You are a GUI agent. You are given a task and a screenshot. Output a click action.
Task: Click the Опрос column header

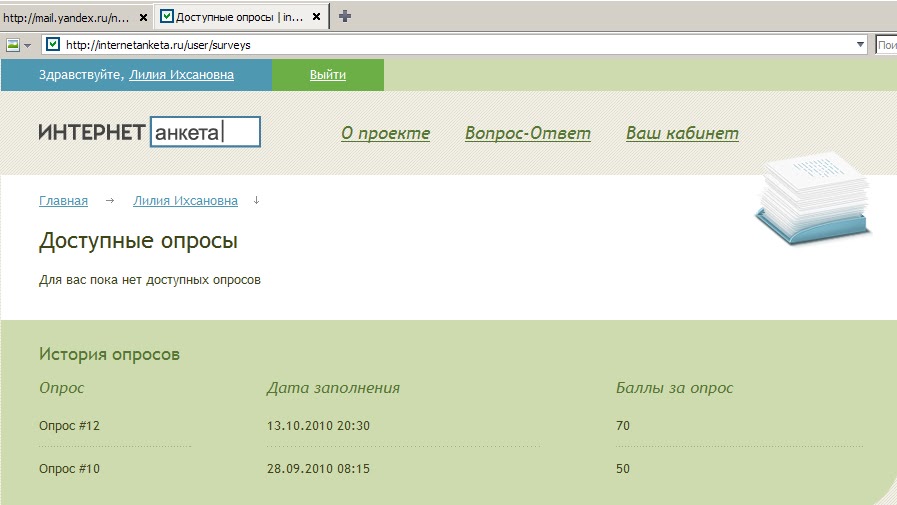click(62, 388)
